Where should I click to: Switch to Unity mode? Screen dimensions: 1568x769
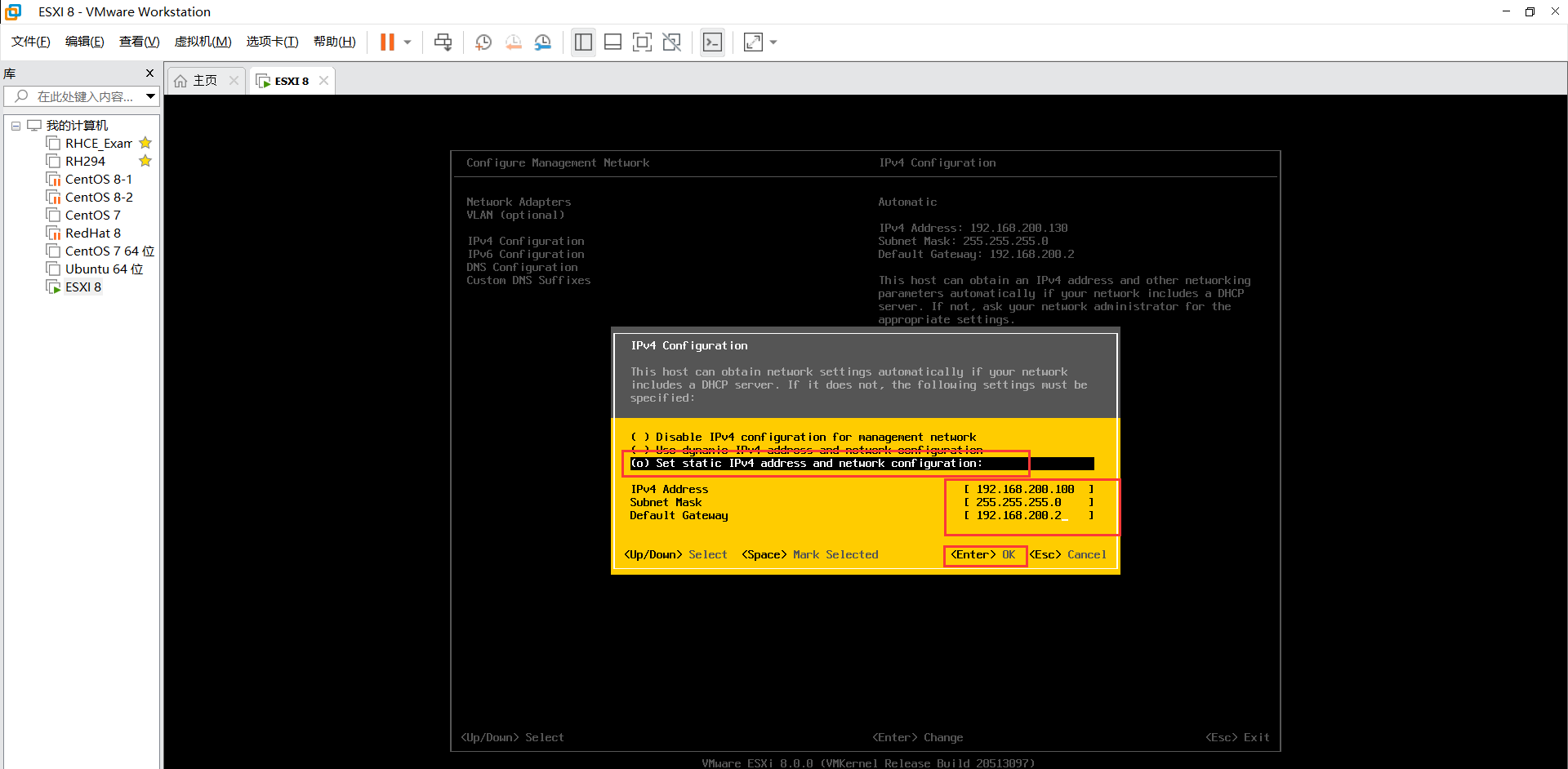672,42
